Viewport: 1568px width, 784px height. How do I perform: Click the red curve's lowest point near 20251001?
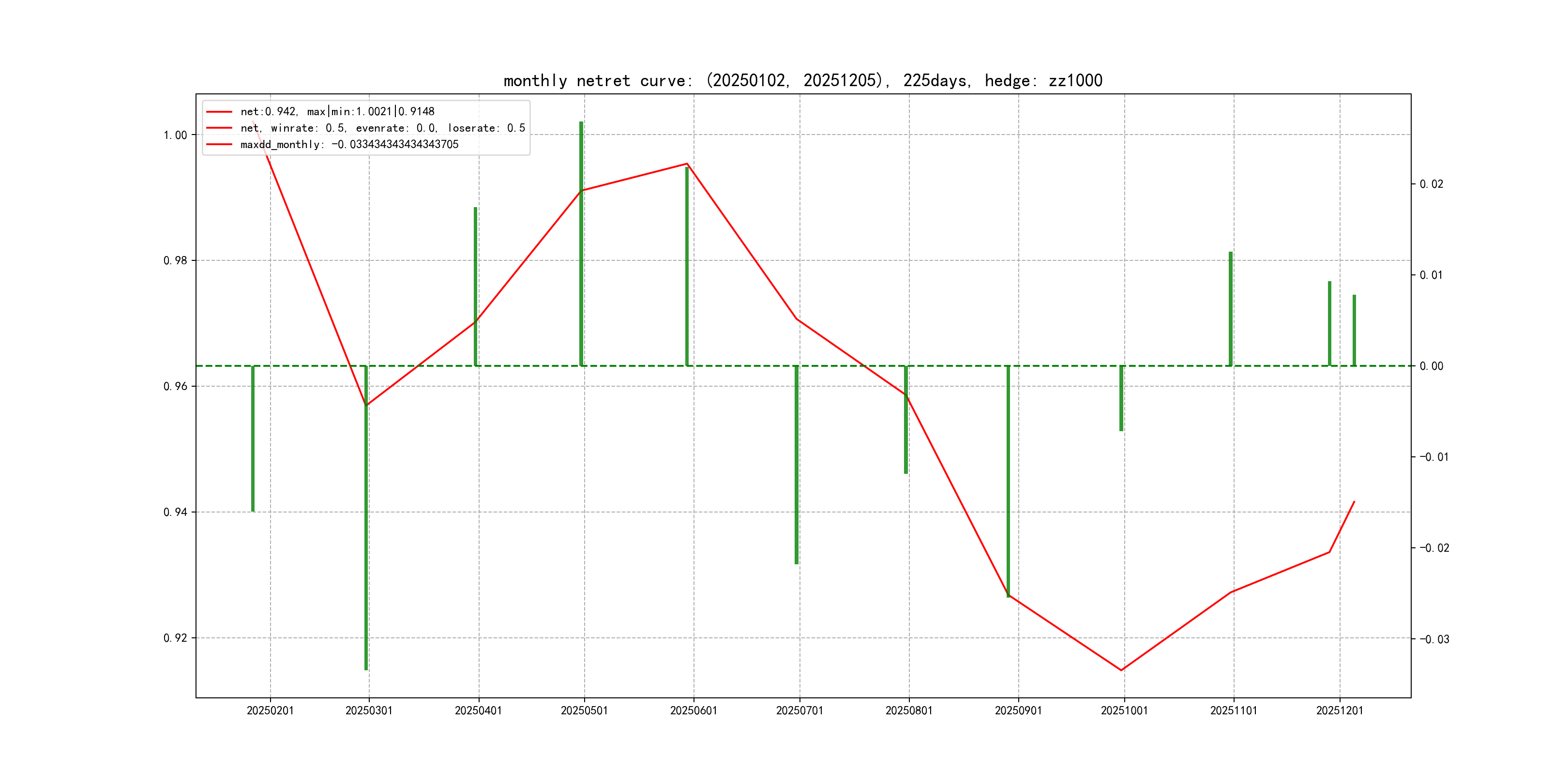click(x=1121, y=670)
